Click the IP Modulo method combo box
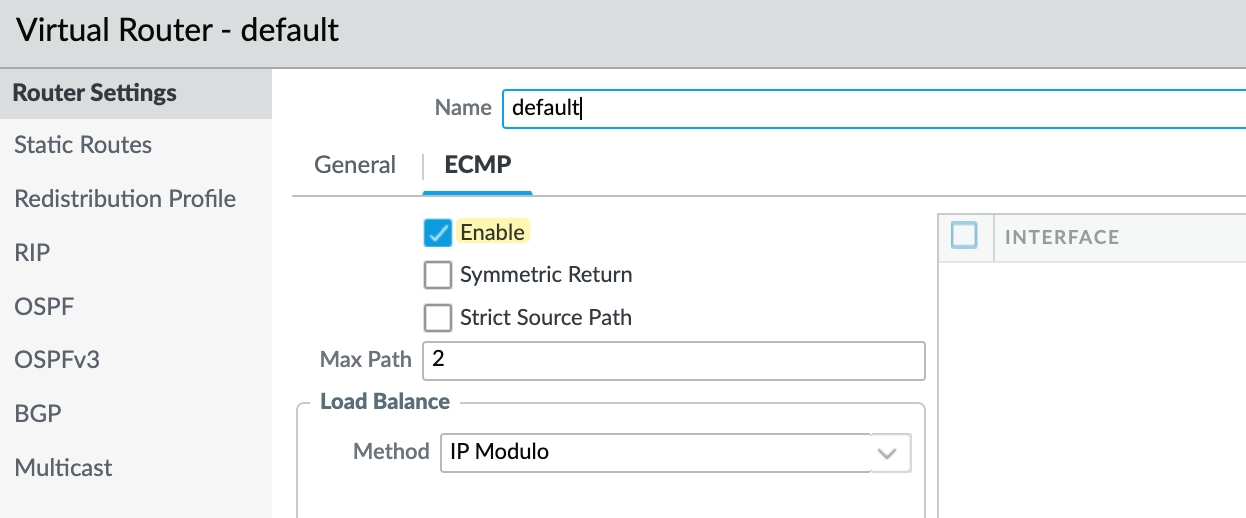 [x=655, y=452]
